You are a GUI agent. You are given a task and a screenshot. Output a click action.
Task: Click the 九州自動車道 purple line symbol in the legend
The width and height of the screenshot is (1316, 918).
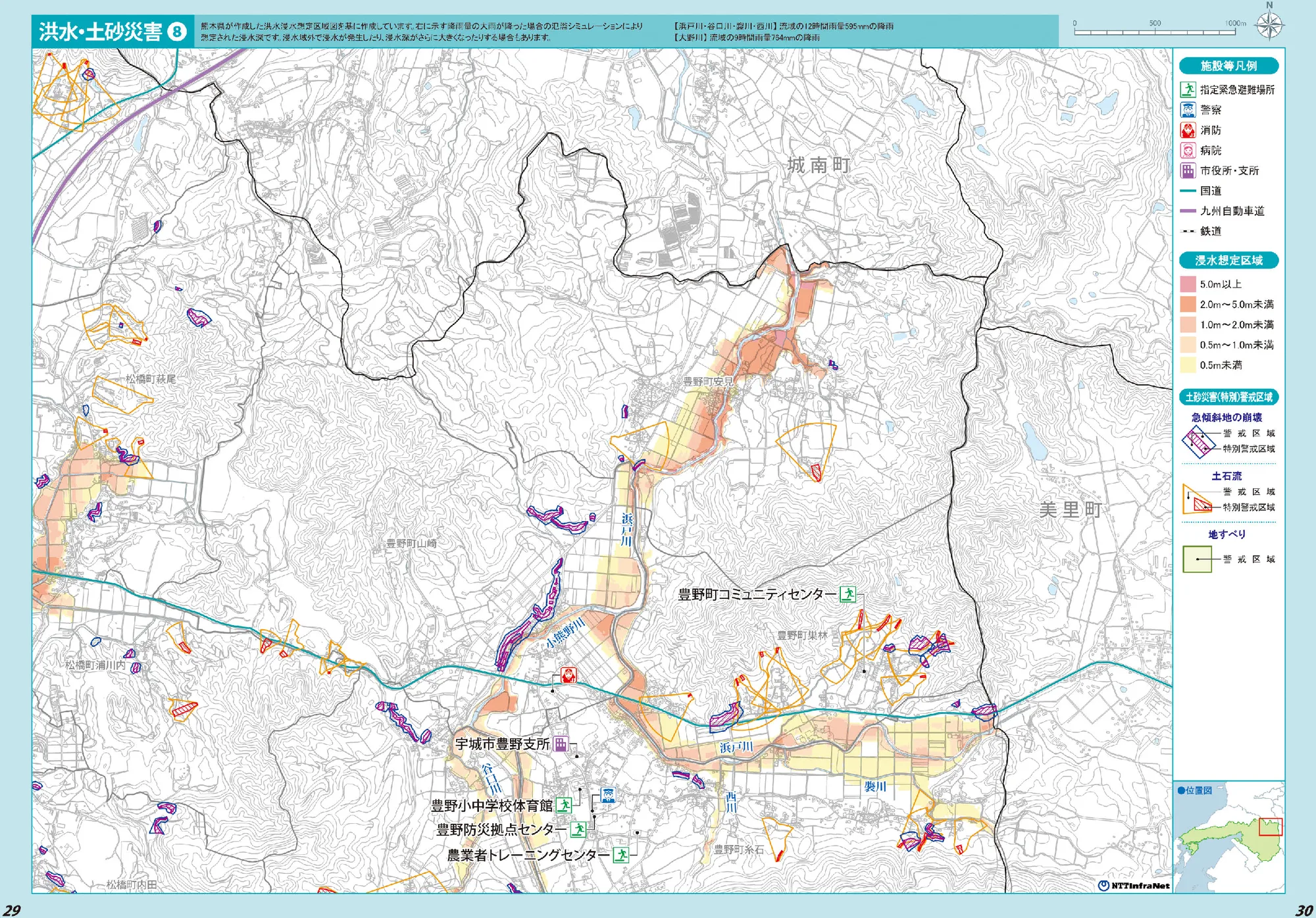(1188, 211)
